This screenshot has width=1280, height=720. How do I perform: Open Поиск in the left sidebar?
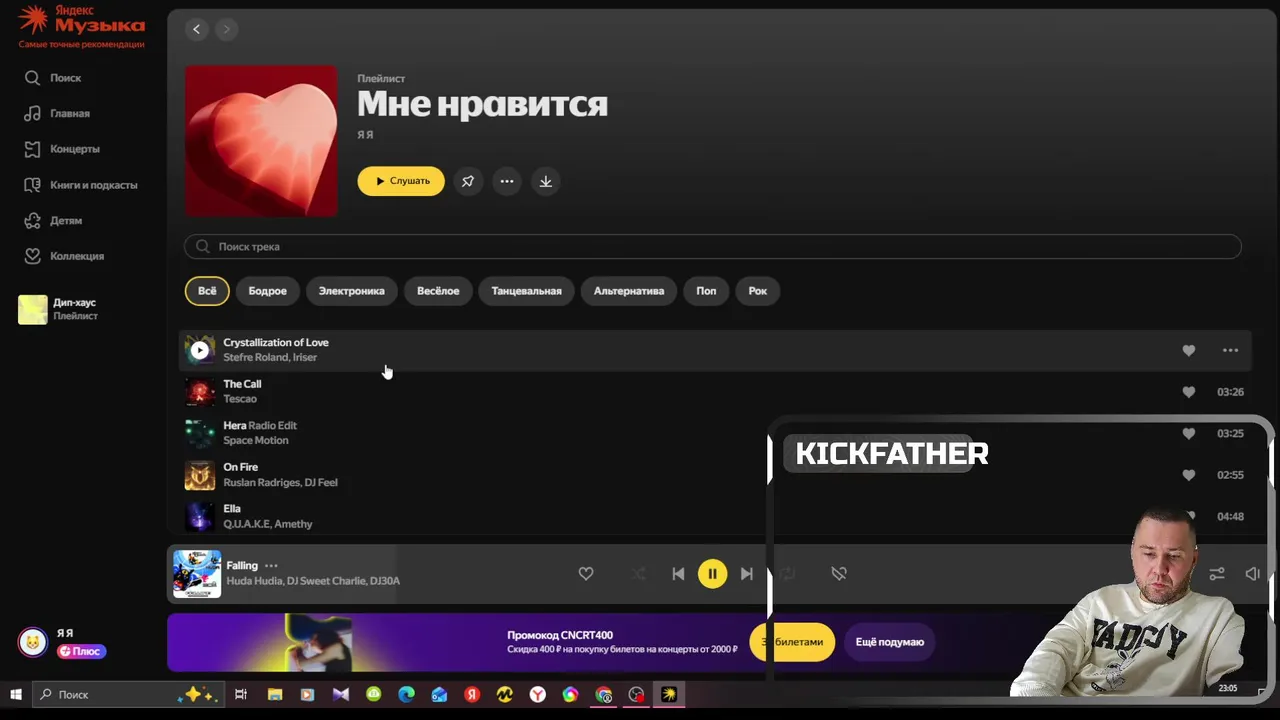[x=53, y=78]
